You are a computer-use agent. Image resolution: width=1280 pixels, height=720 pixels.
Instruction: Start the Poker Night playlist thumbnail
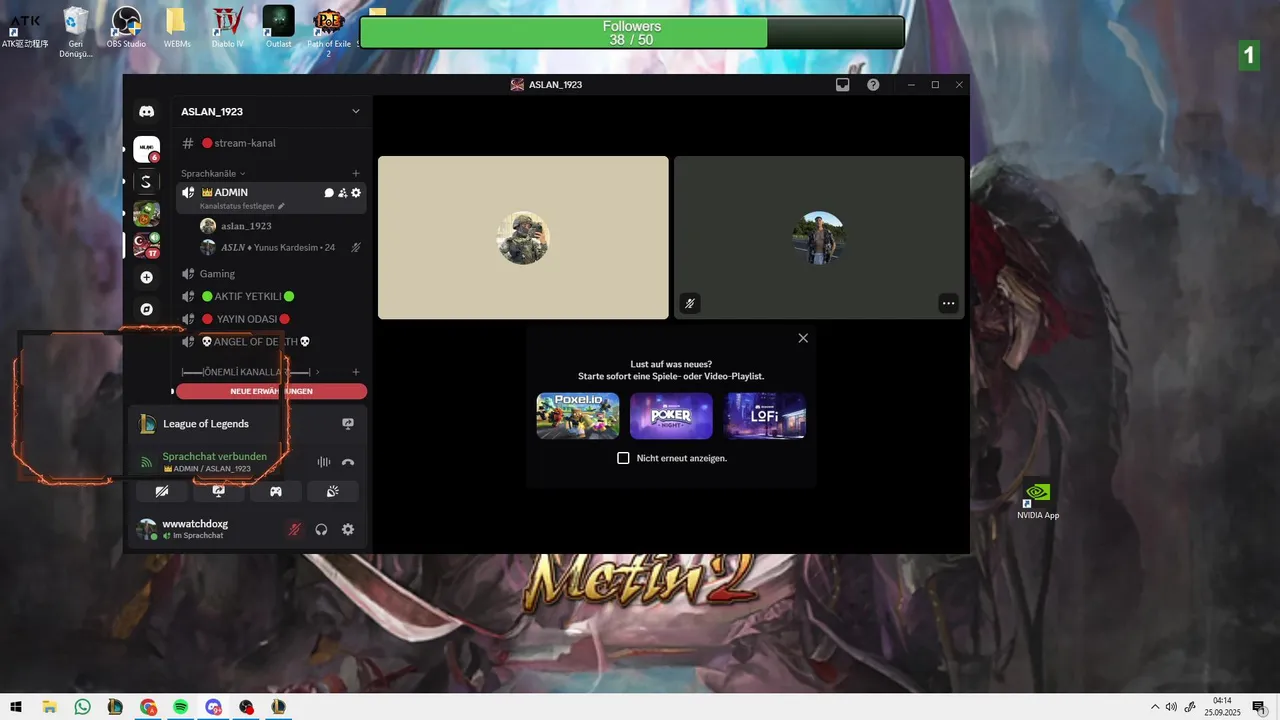[671, 416]
